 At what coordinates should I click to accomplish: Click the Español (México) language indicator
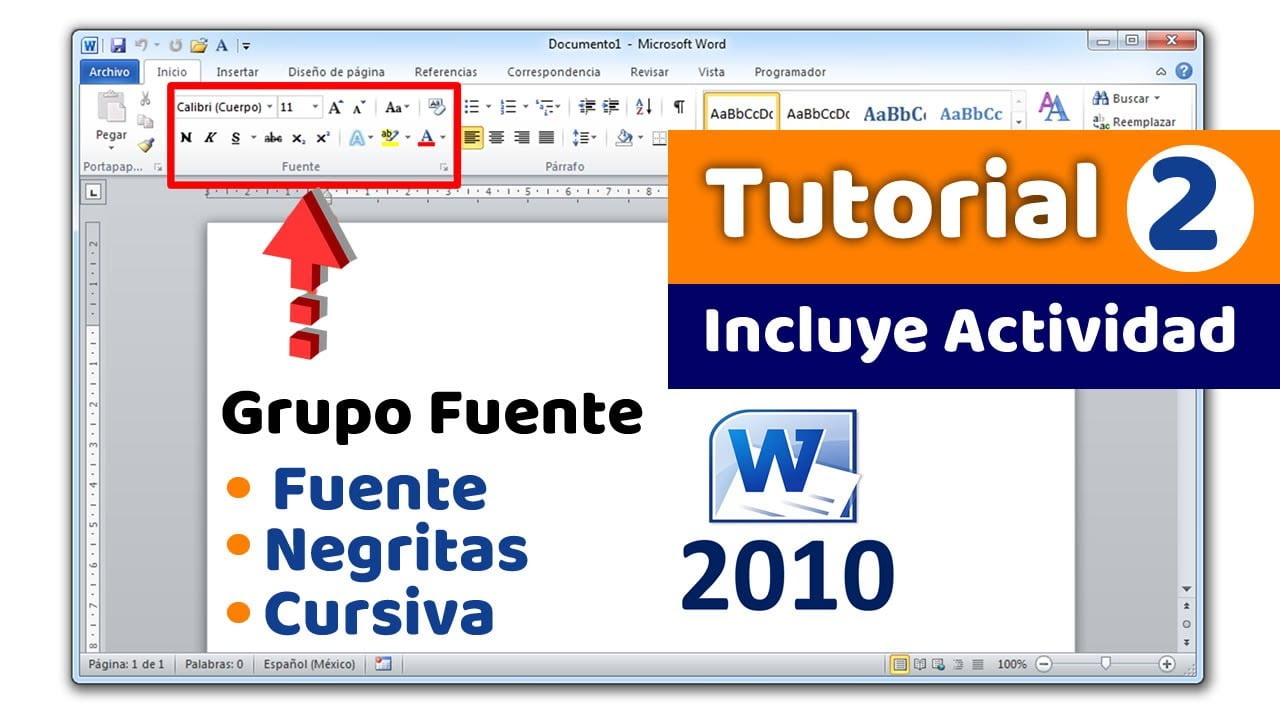pyautogui.click(x=310, y=664)
